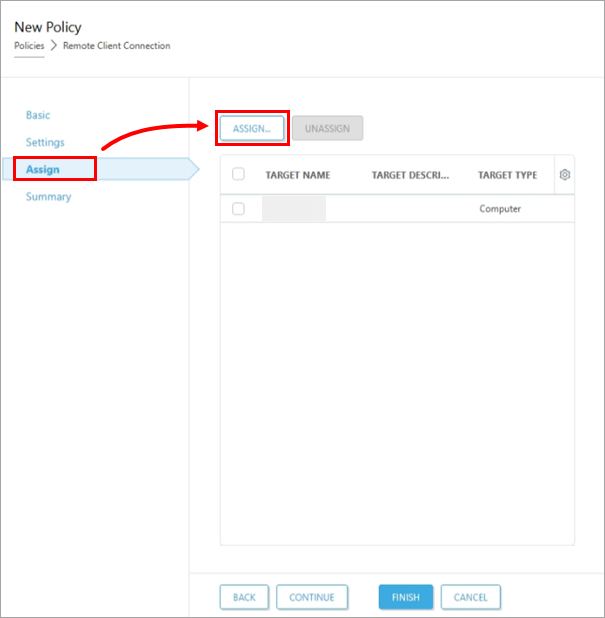Viewport: 605px width, 618px height.
Task: Click Remote Client Connection breadcrumb
Action: click(116, 46)
